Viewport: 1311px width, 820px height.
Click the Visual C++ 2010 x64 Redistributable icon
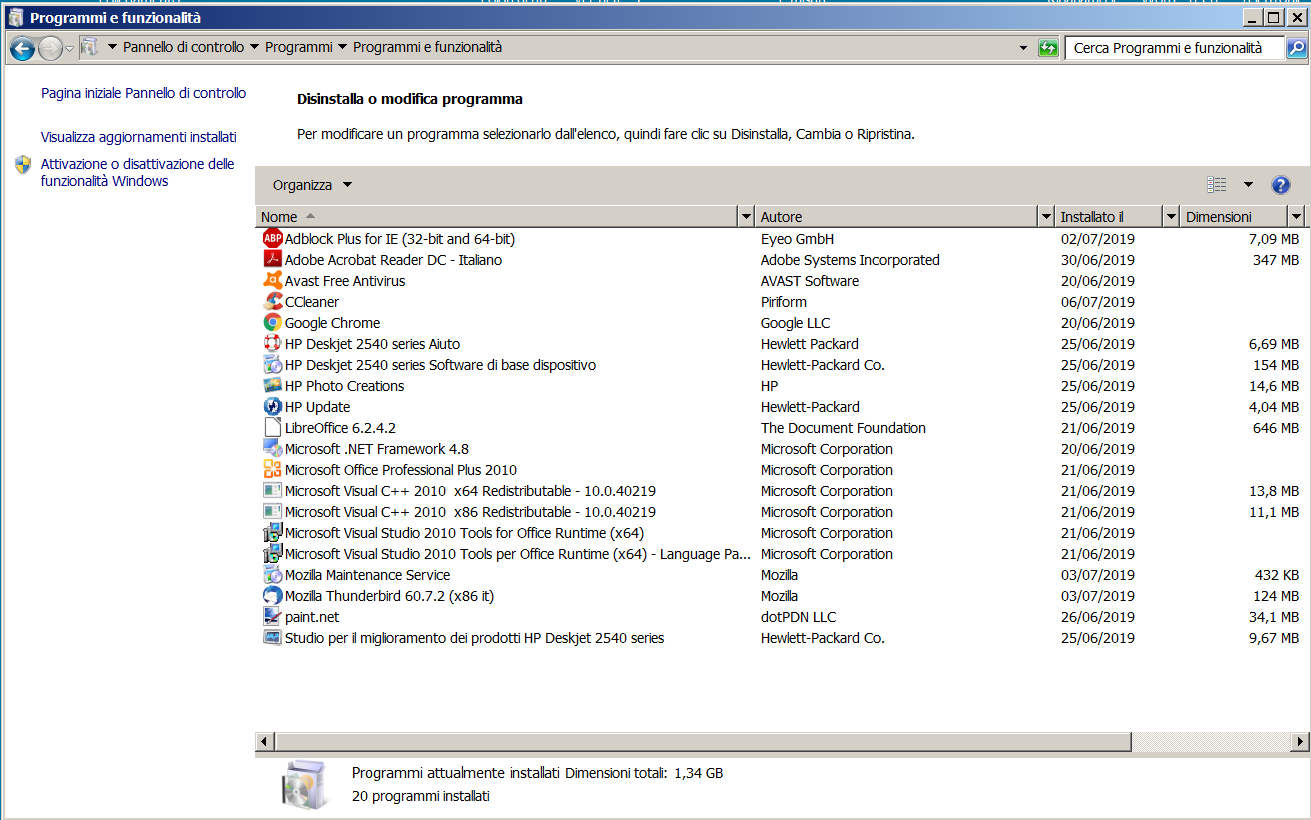pos(272,491)
